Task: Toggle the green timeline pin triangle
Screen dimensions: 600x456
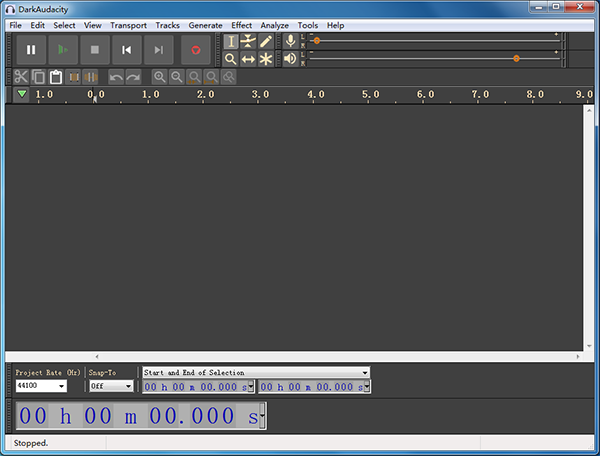Action: click(x=22, y=94)
